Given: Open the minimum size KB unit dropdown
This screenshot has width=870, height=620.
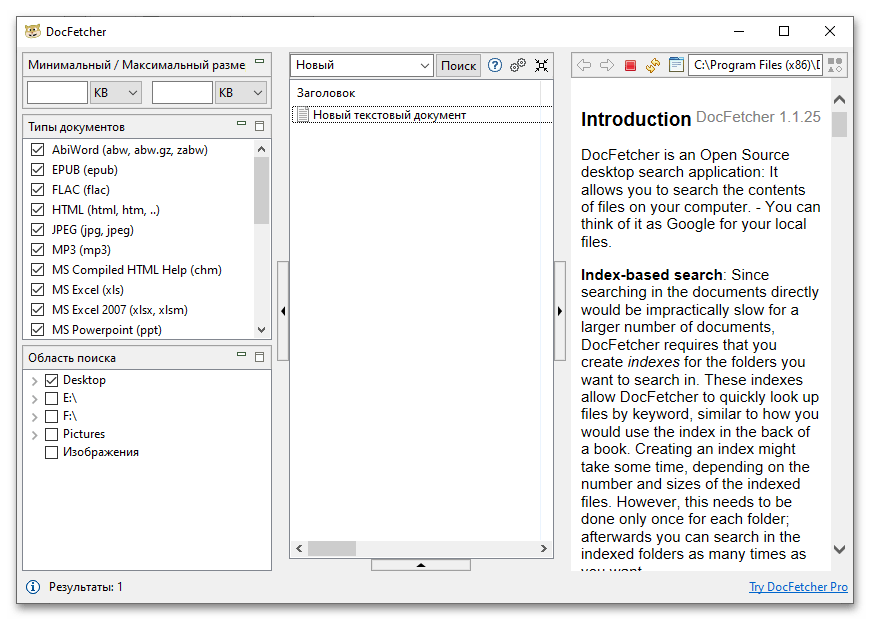Looking at the screenshot, I should click(115, 93).
